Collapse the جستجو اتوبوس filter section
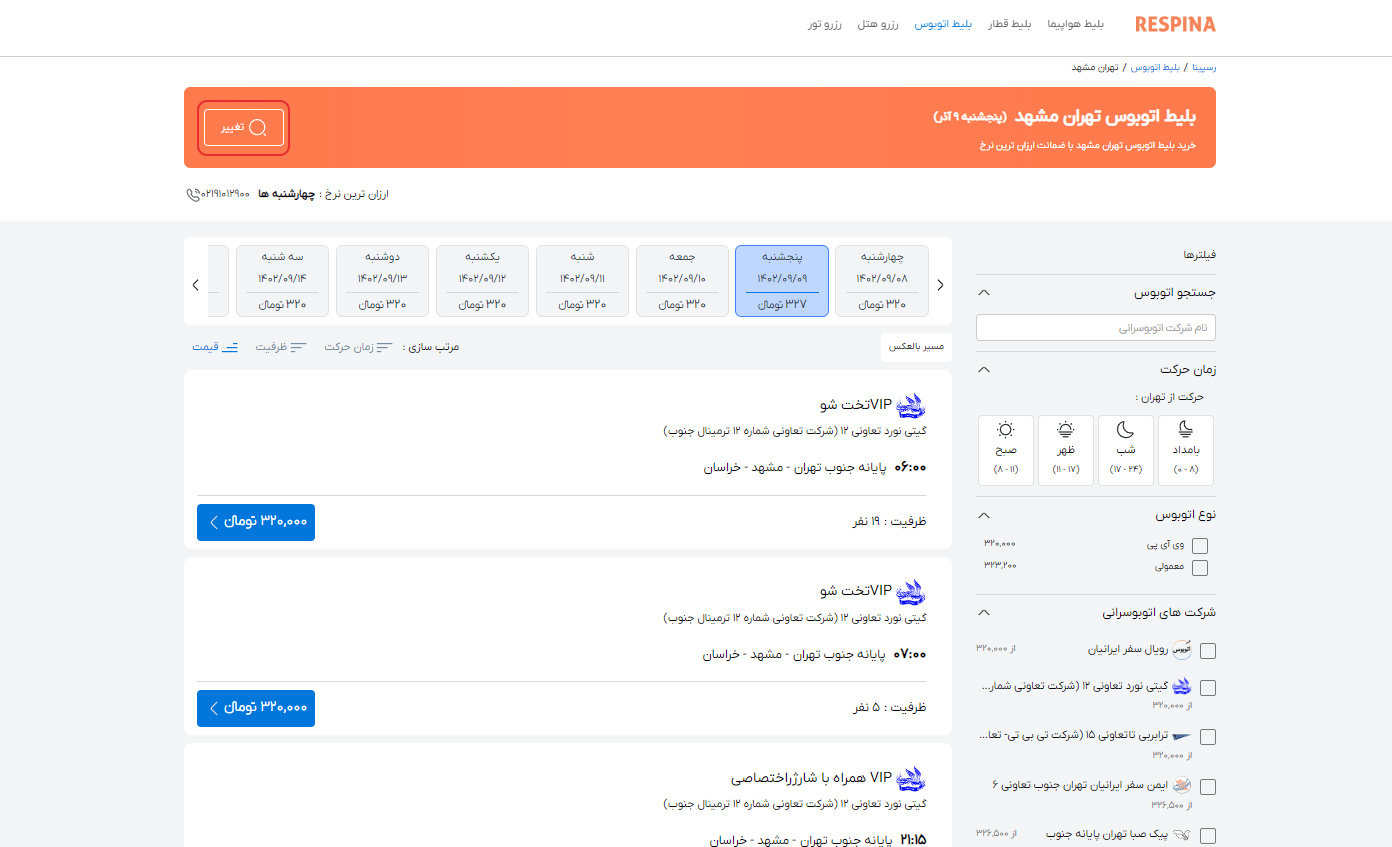Viewport: 1392px width, 847px height. [983, 292]
